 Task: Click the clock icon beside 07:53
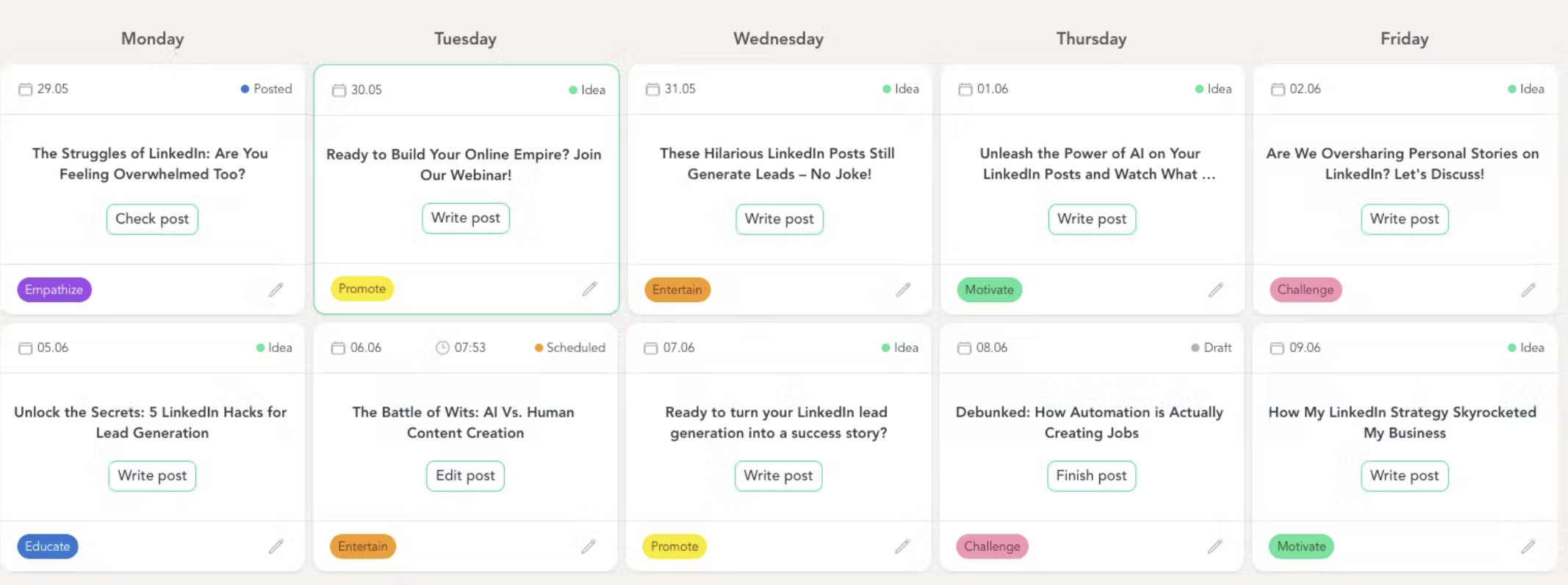(442, 348)
